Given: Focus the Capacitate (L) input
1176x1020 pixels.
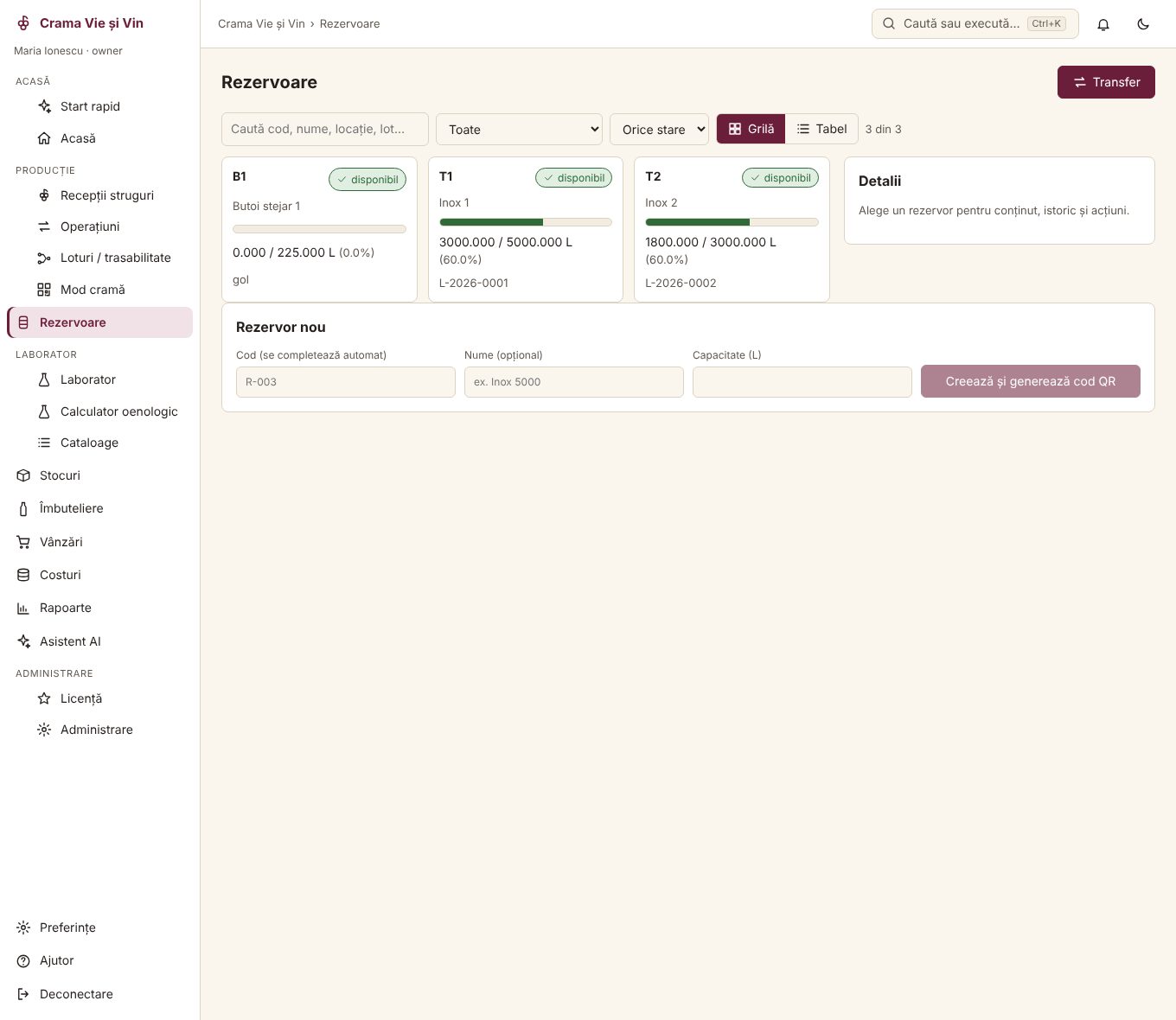Looking at the screenshot, I should point(802,382).
